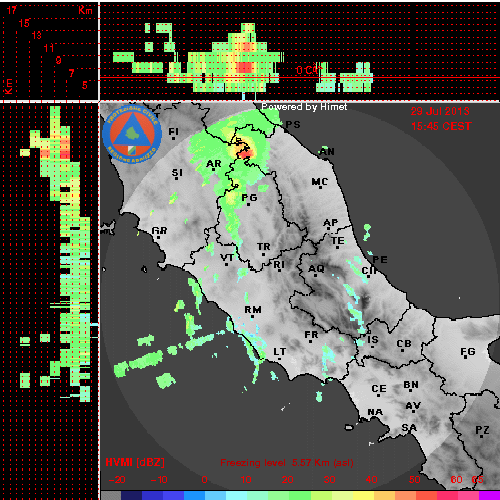Pick the dark navy swatch in color scale
Image resolution: width=500 pixels, height=500 pixels.
[x=131, y=495]
